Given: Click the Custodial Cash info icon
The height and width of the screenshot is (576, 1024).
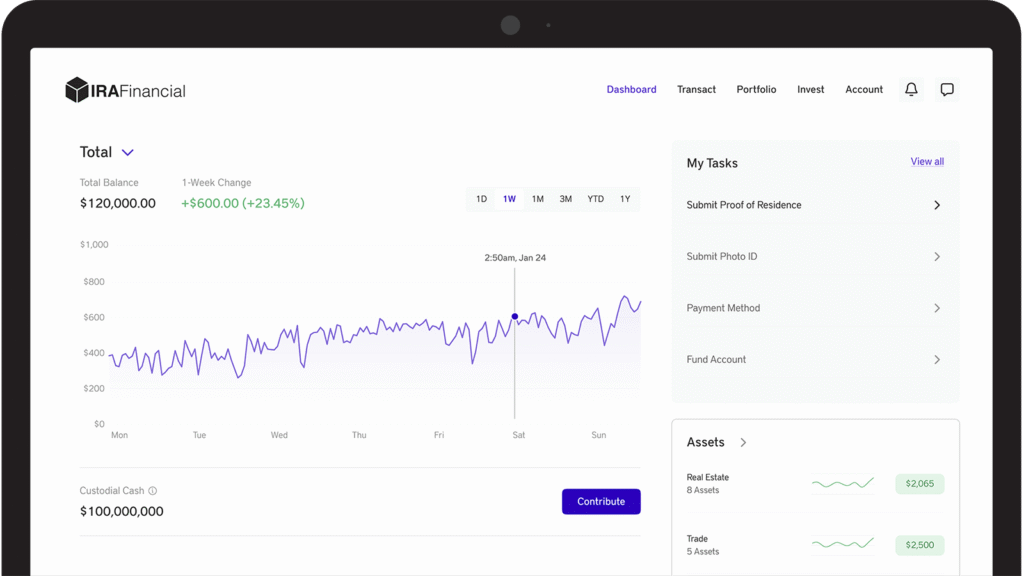Looking at the screenshot, I should (153, 491).
